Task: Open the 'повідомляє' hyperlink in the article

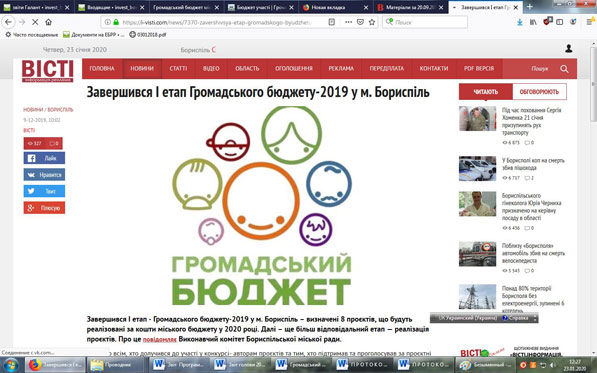Action: tap(160, 339)
